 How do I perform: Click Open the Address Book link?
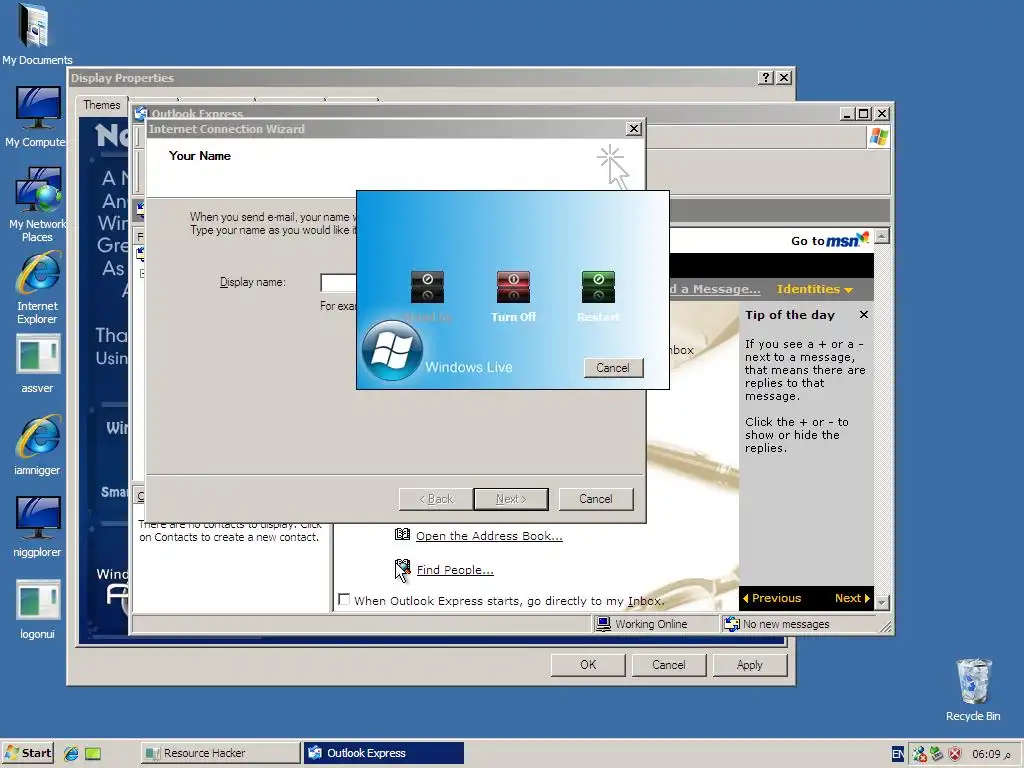click(x=489, y=536)
